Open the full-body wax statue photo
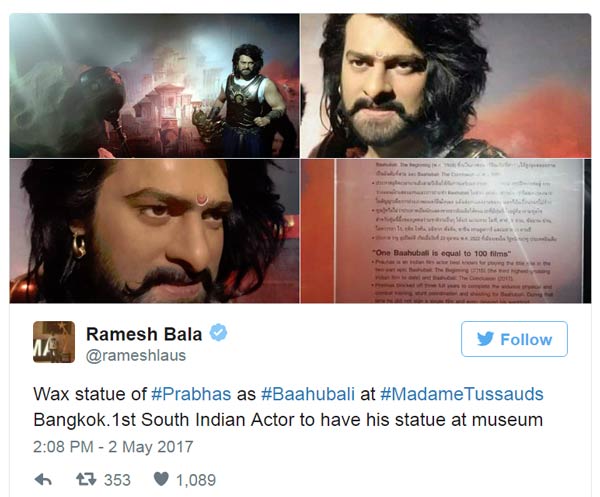 [154, 86]
